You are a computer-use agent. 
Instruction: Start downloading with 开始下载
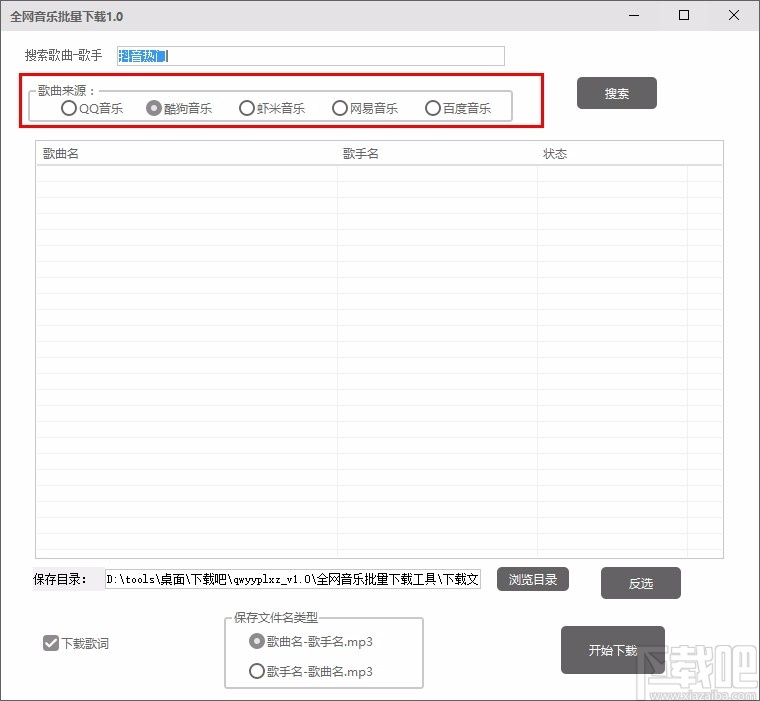pyautogui.click(x=613, y=650)
